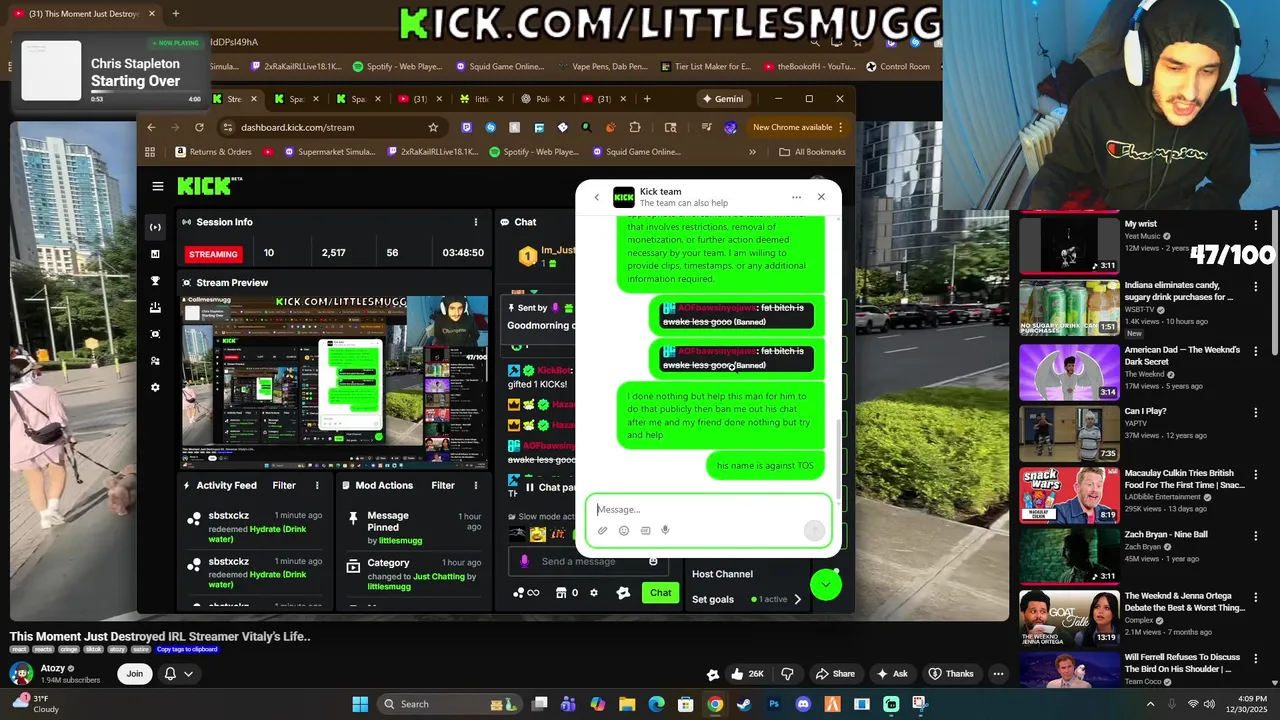Open the weather widget showing 31°F Cloudy
The image size is (1280, 720).
tap(35, 704)
